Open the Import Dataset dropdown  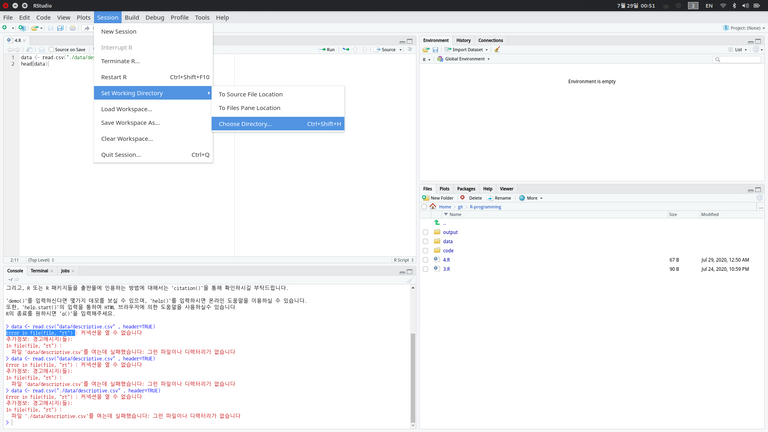(x=466, y=49)
